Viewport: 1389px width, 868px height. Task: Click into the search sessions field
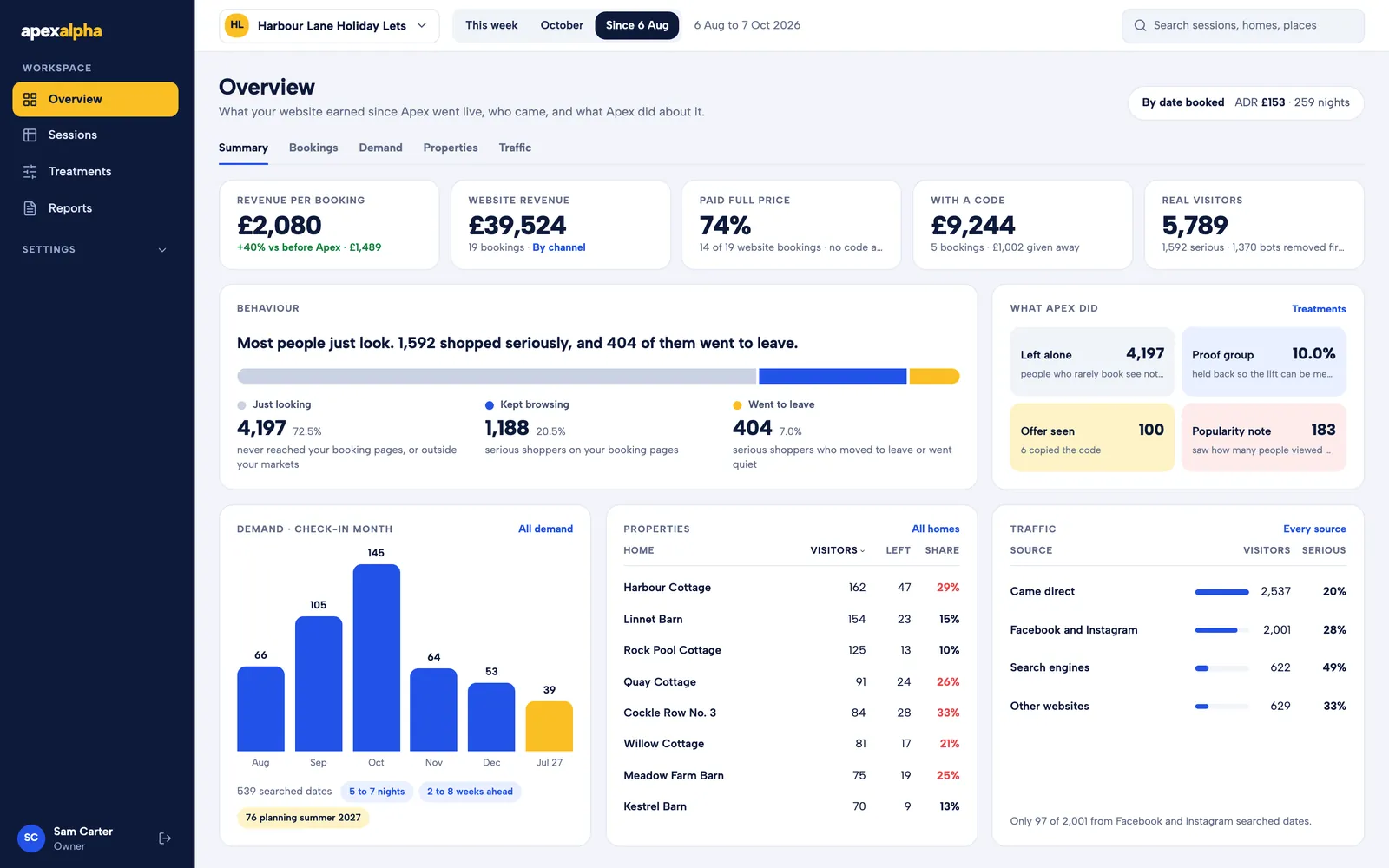coord(1242,26)
